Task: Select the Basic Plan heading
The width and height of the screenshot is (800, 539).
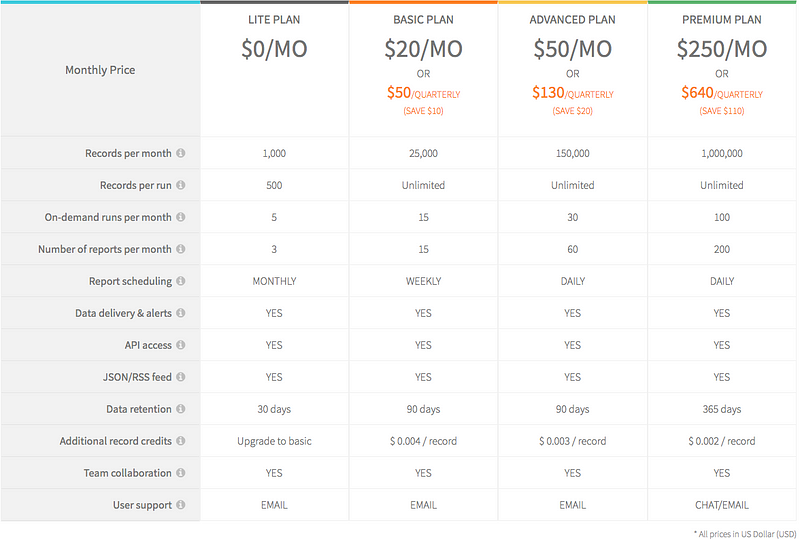Action: (423, 20)
